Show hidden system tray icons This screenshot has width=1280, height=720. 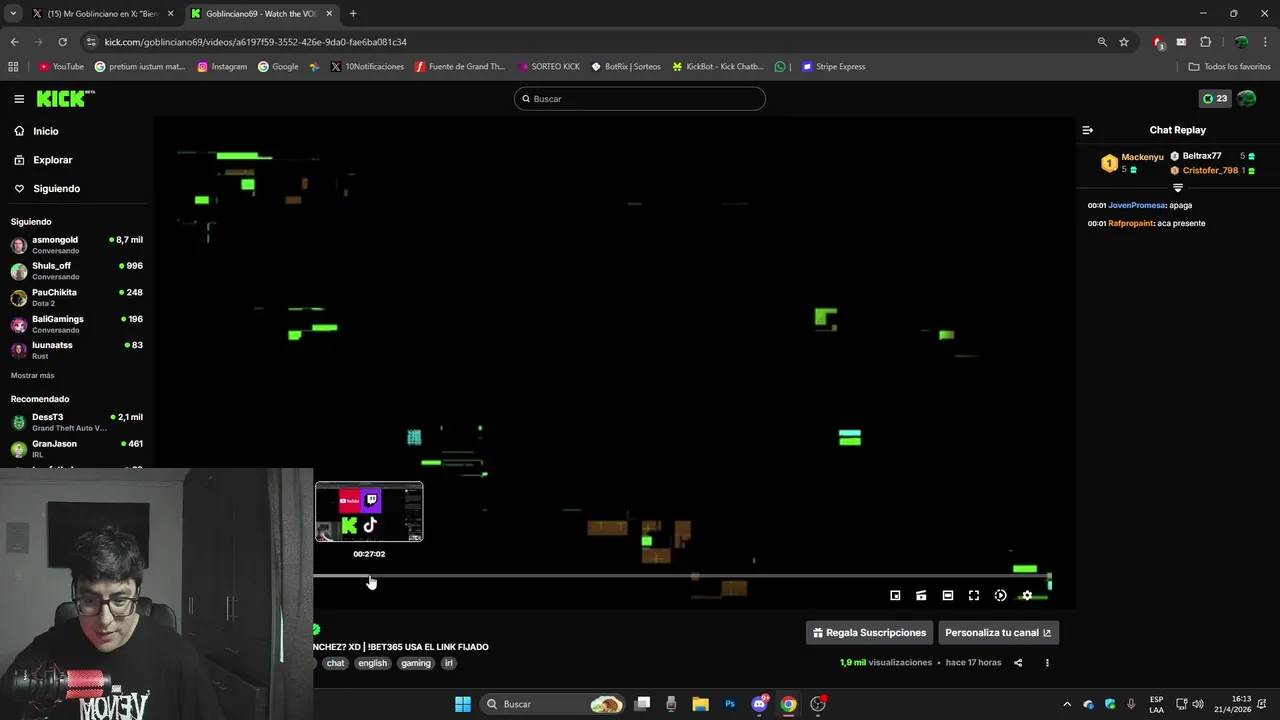[1066, 704]
